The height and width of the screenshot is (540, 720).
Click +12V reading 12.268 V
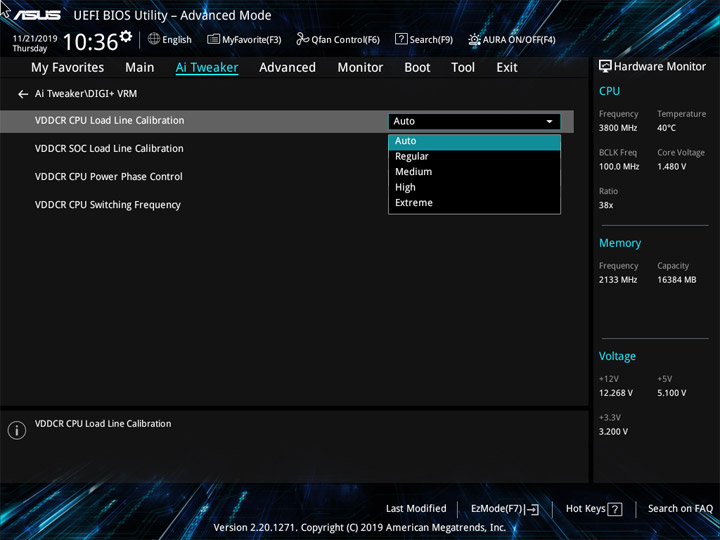click(616, 393)
